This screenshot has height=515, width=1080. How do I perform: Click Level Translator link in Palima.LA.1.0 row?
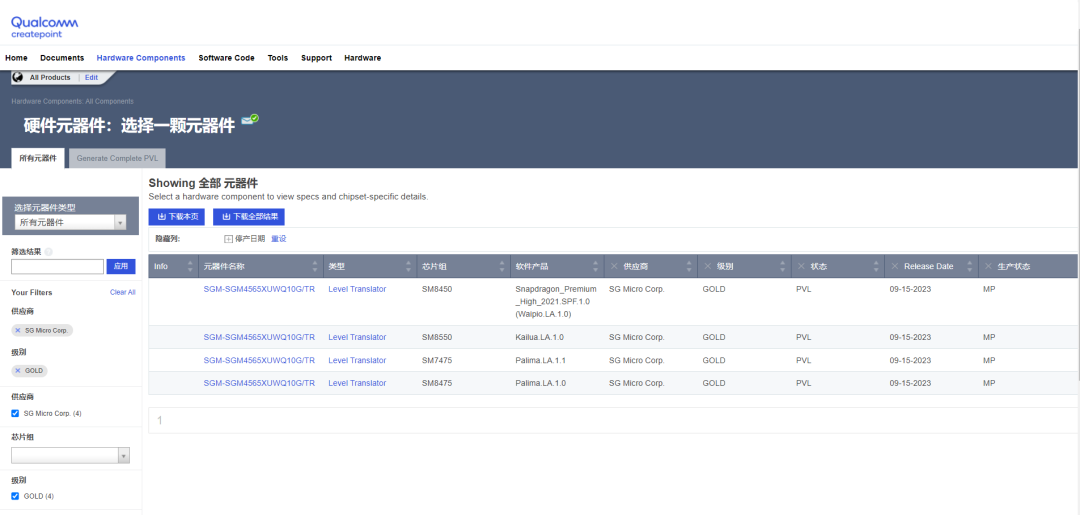tap(357, 383)
